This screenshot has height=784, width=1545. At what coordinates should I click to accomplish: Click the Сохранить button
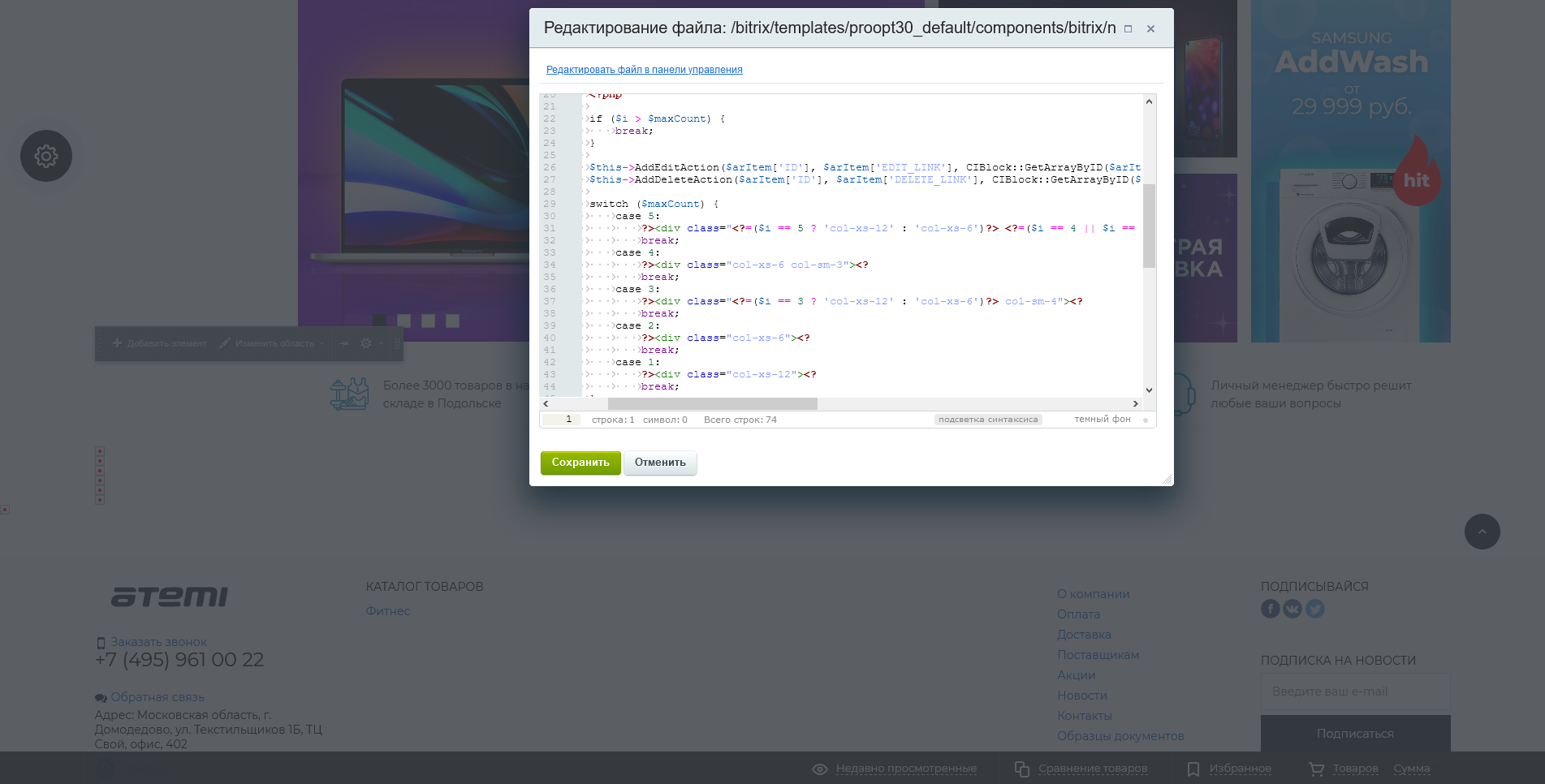pyautogui.click(x=580, y=463)
